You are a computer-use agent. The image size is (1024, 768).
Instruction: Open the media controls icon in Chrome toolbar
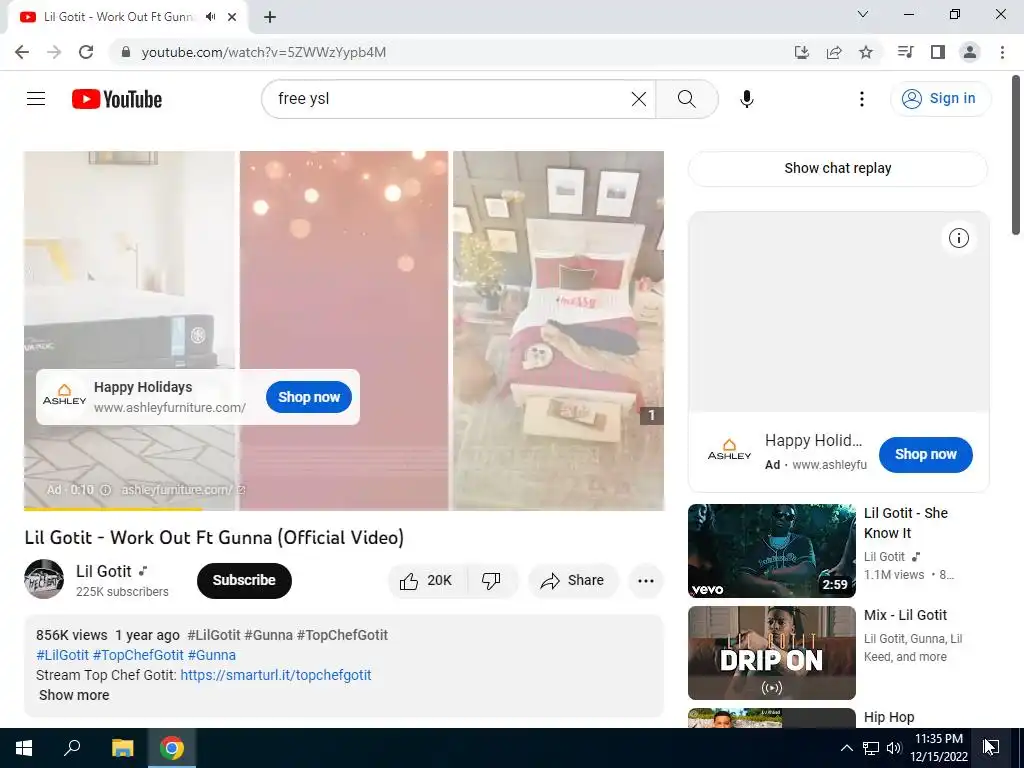tap(905, 52)
